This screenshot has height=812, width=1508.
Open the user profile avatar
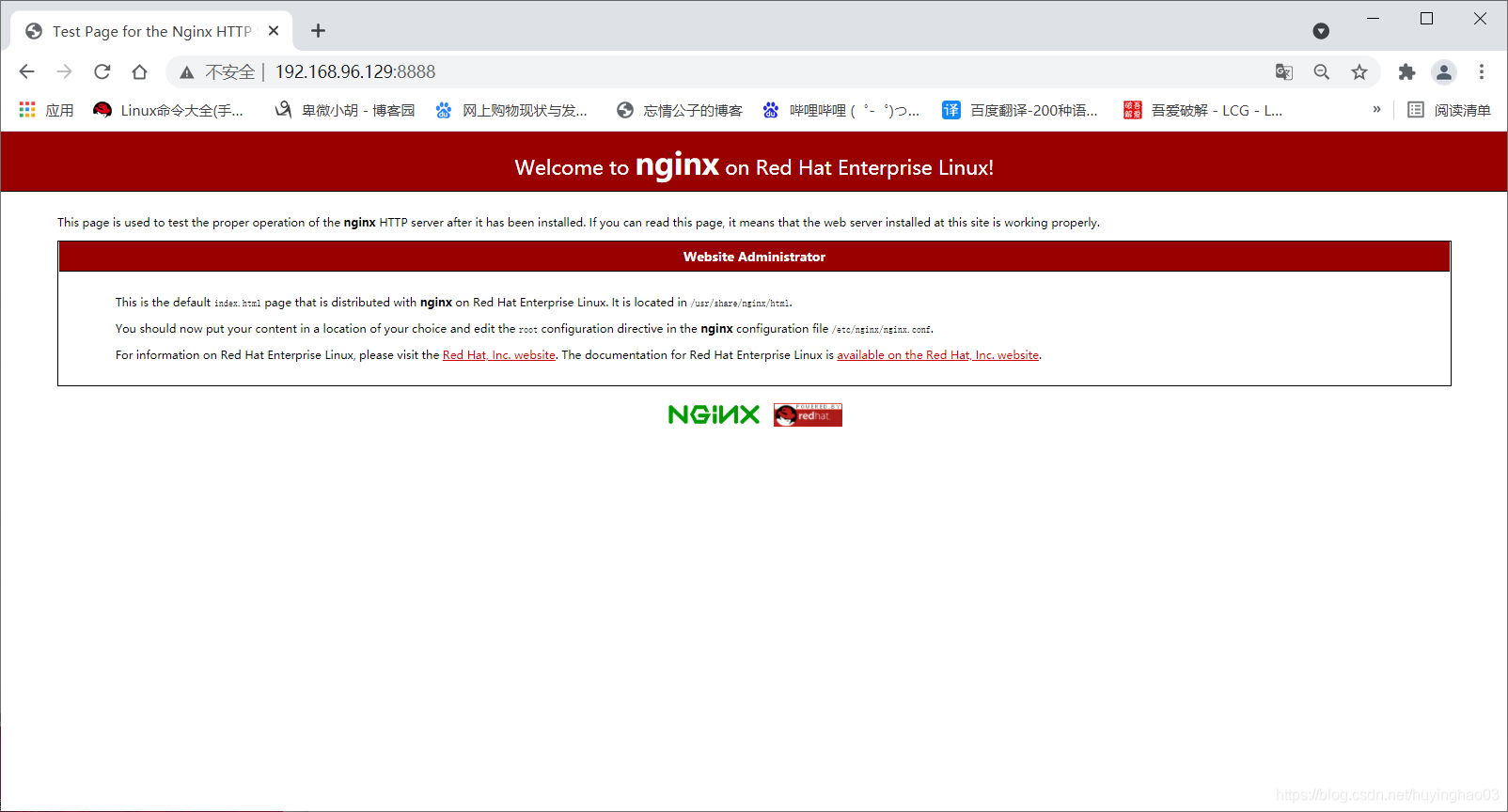(1444, 71)
